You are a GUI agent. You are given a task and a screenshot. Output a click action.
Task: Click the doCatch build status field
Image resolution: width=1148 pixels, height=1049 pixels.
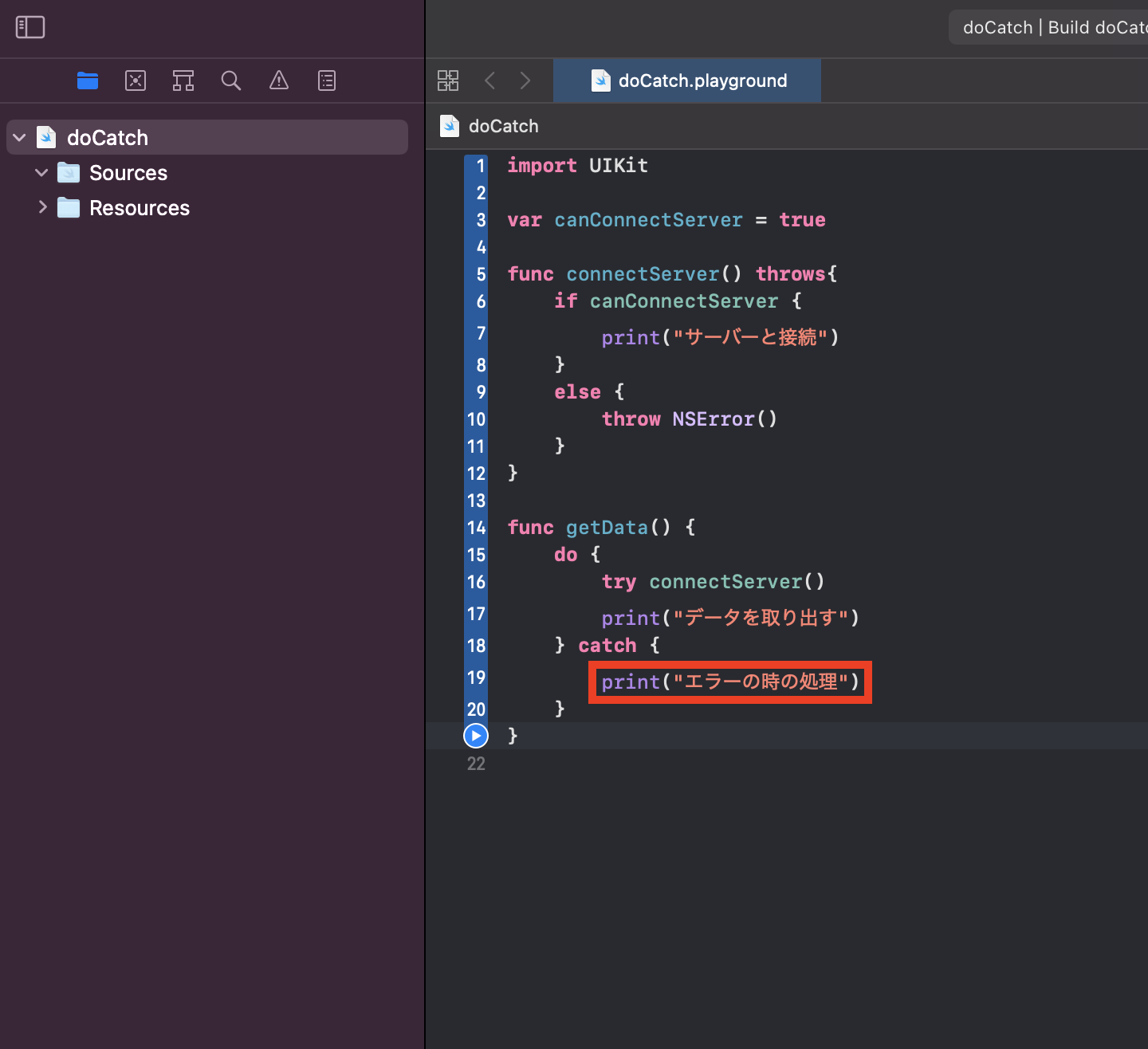[1048, 27]
